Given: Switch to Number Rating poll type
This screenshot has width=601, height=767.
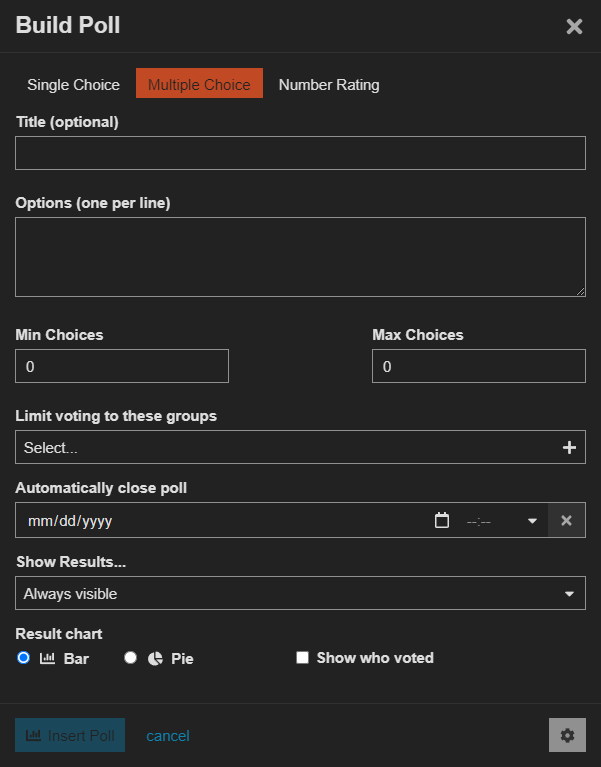Looking at the screenshot, I should click(x=329, y=85).
